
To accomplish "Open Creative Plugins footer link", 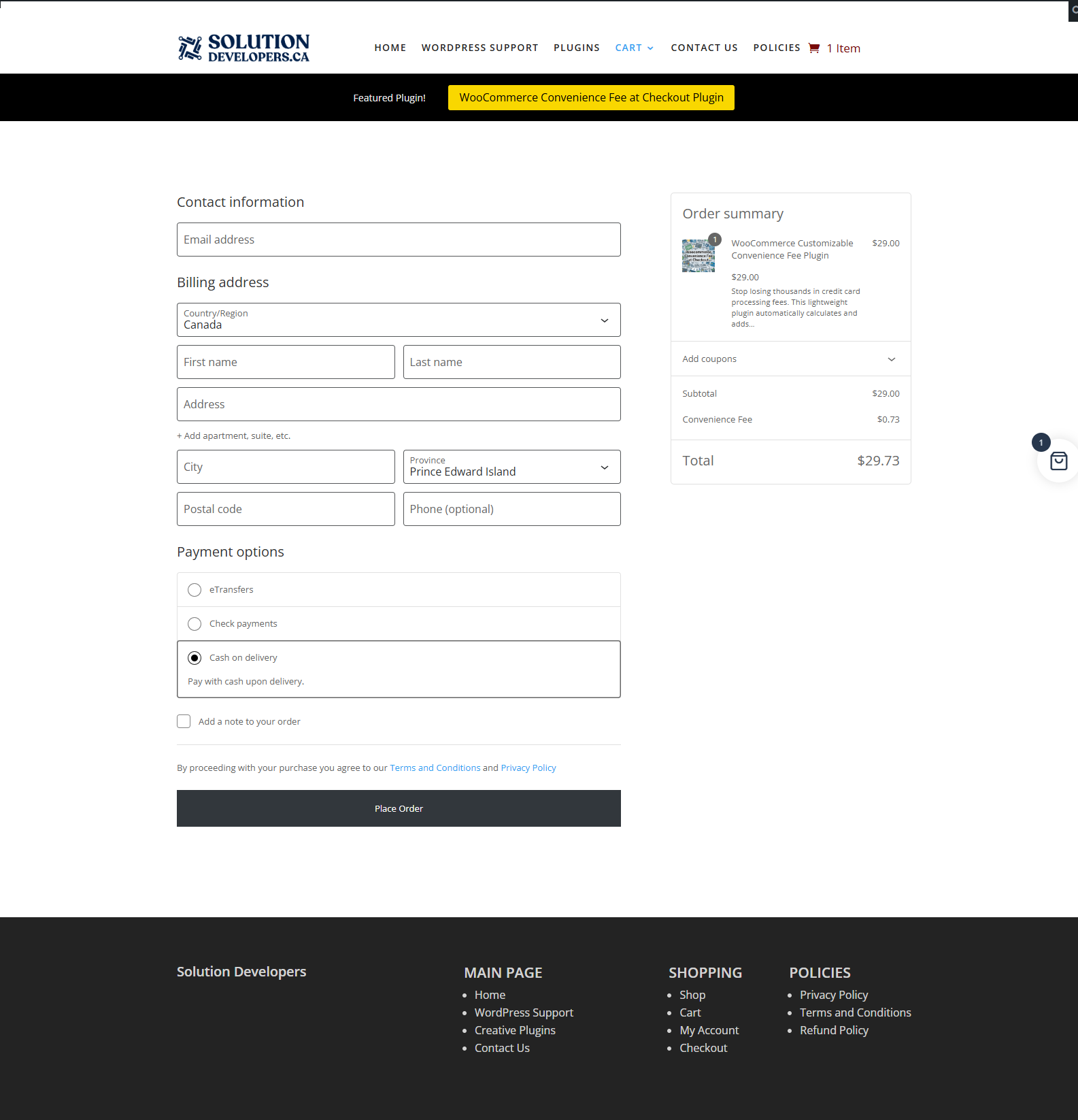I will tap(515, 1030).
